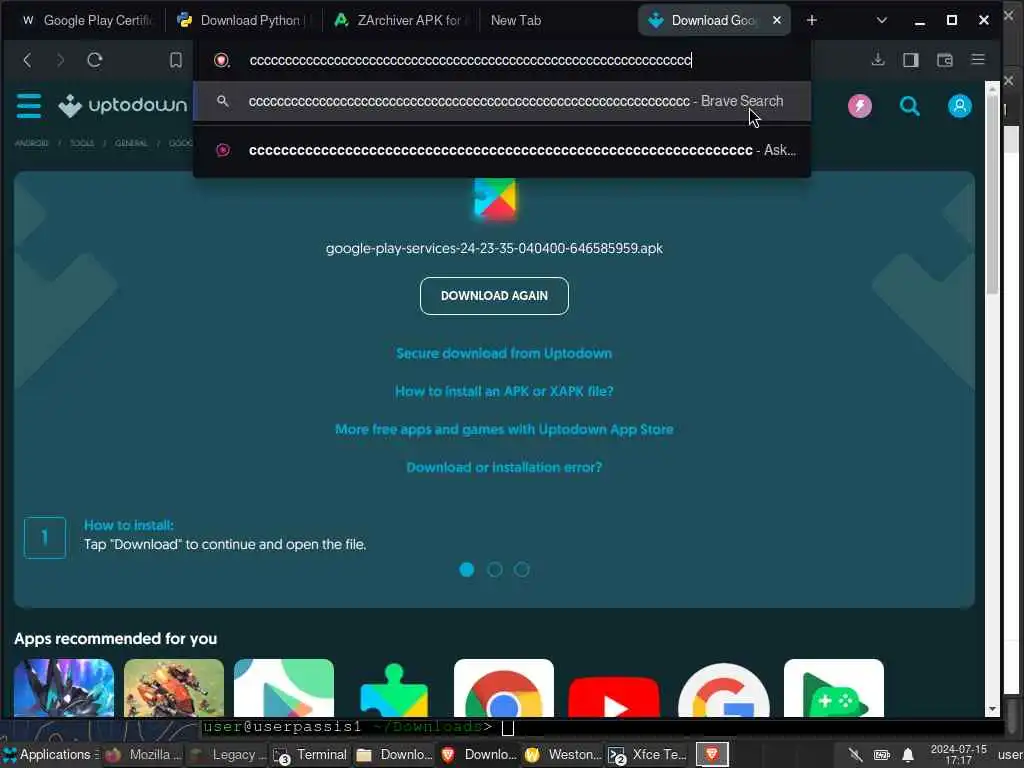The image size is (1024, 768).
Task: Select the Brave Search suggestion
Action: 502,101
